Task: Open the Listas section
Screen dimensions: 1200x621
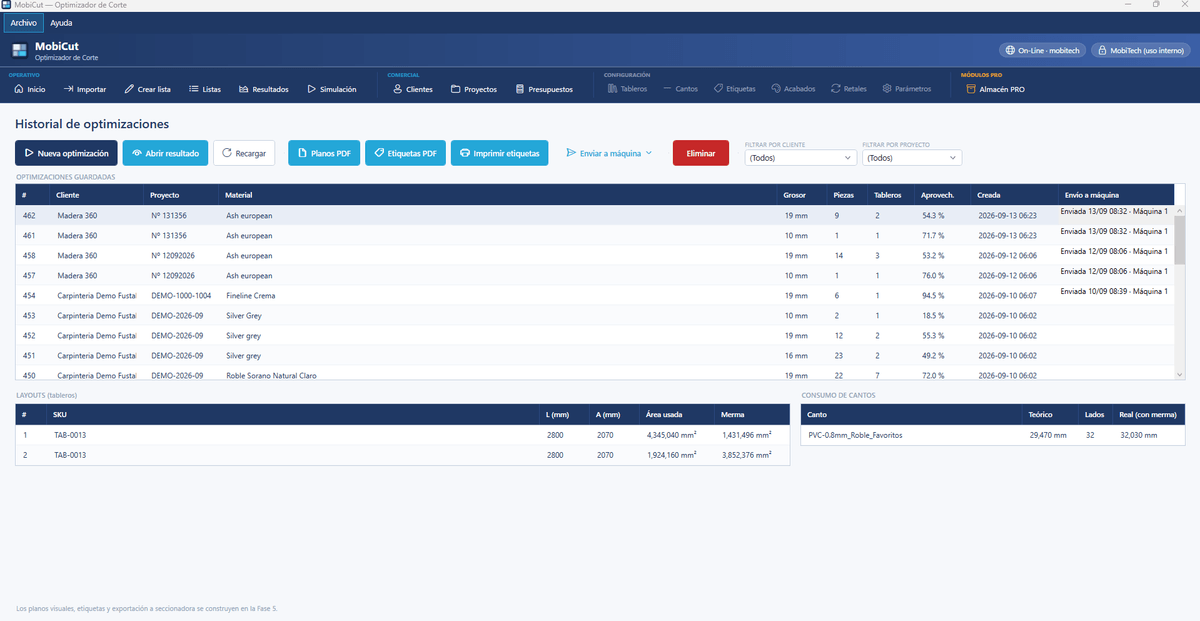Action: [205, 89]
